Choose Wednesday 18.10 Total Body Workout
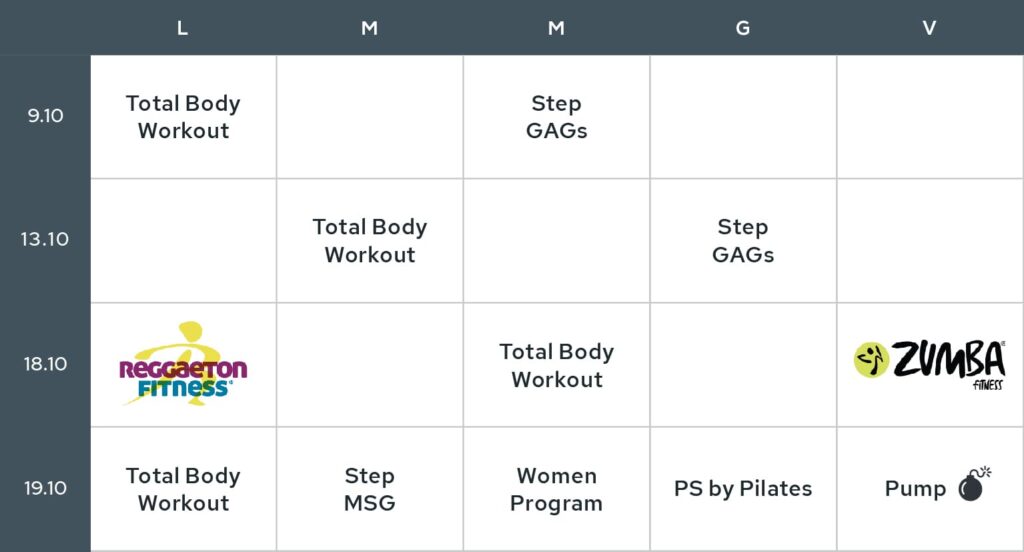This screenshot has height=552, width=1024. click(x=556, y=365)
